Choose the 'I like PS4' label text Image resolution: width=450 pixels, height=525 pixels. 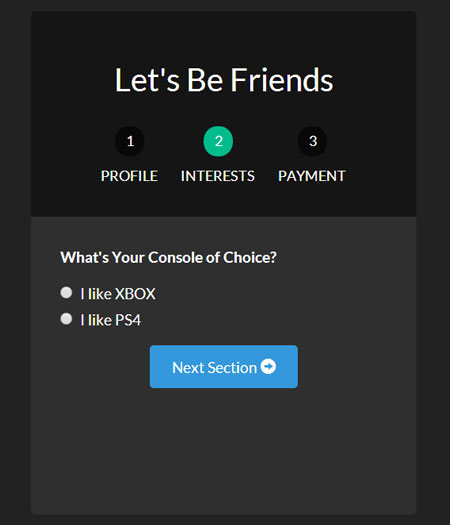tap(111, 320)
